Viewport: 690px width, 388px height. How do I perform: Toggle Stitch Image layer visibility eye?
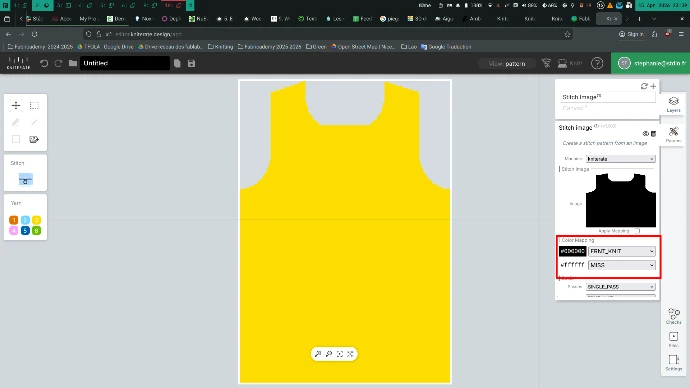click(x=646, y=134)
